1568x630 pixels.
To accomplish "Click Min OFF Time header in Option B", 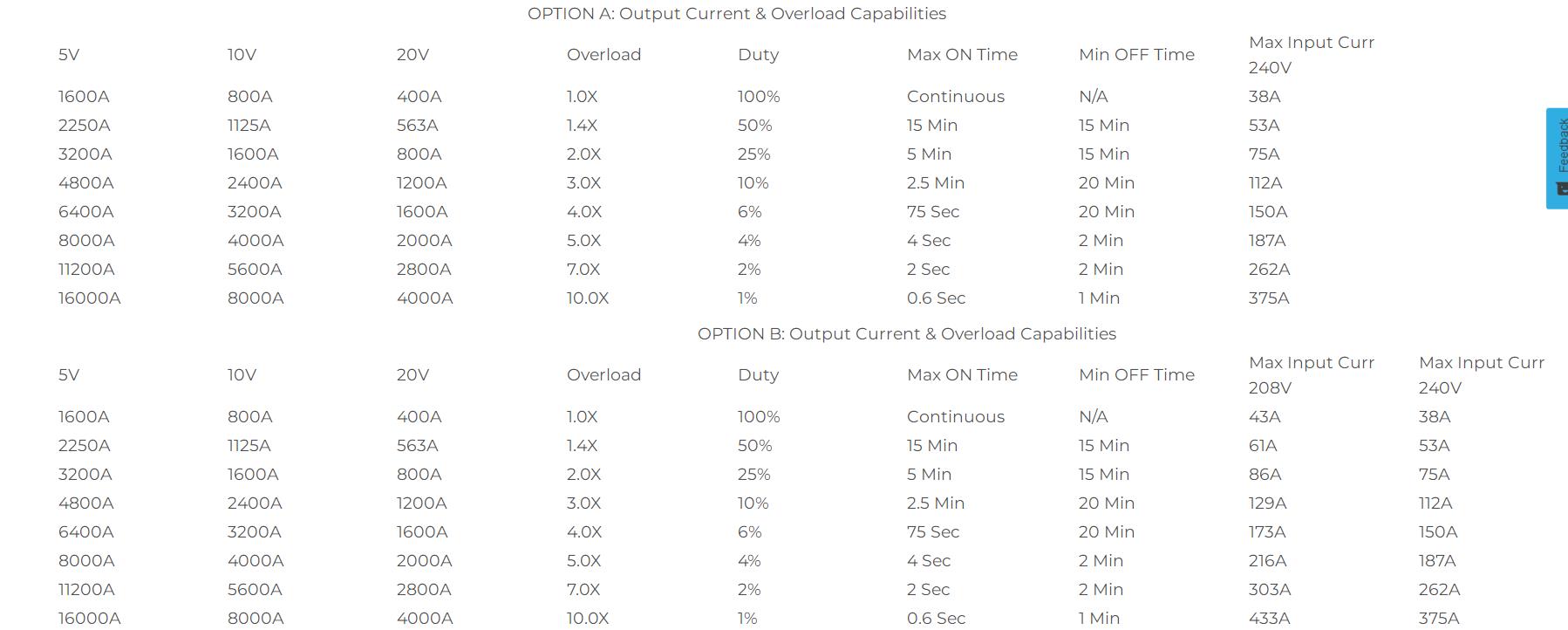I will point(1136,375).
